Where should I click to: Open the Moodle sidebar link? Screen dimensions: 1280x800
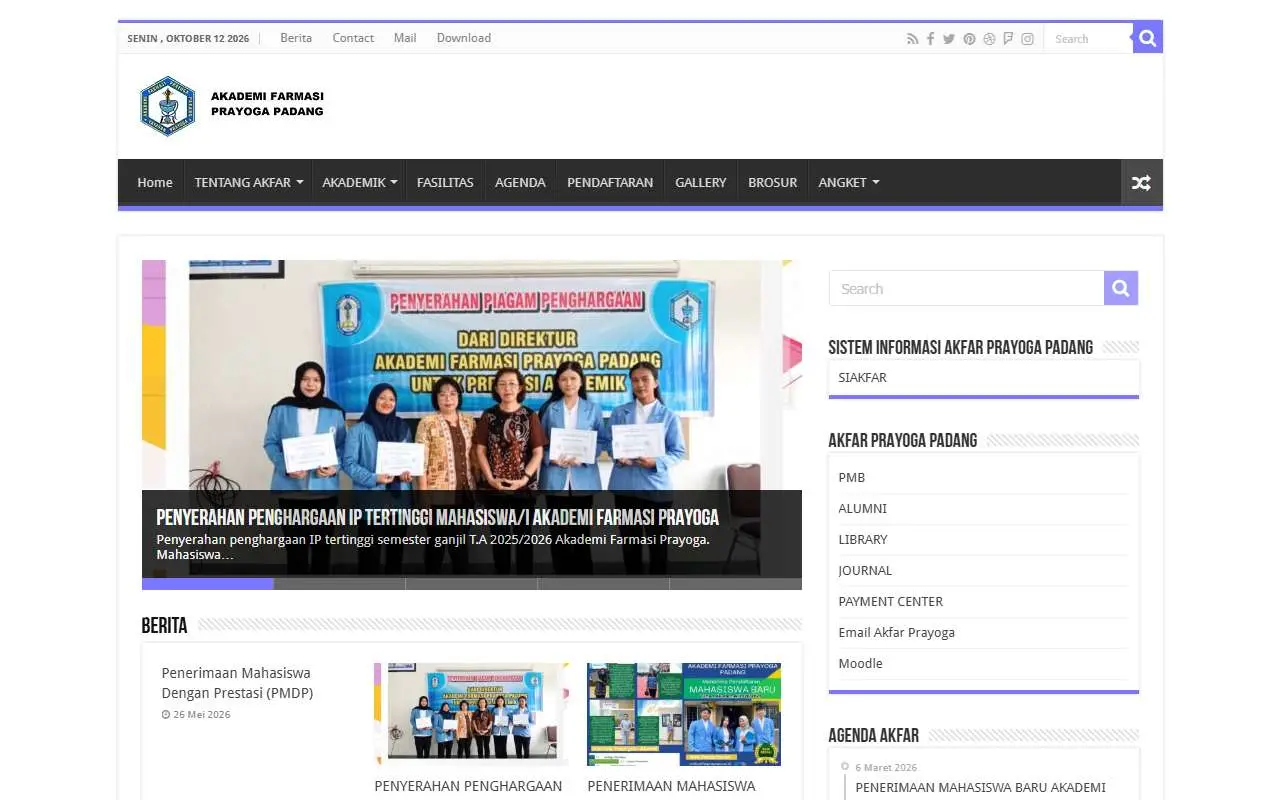(861, 664)
